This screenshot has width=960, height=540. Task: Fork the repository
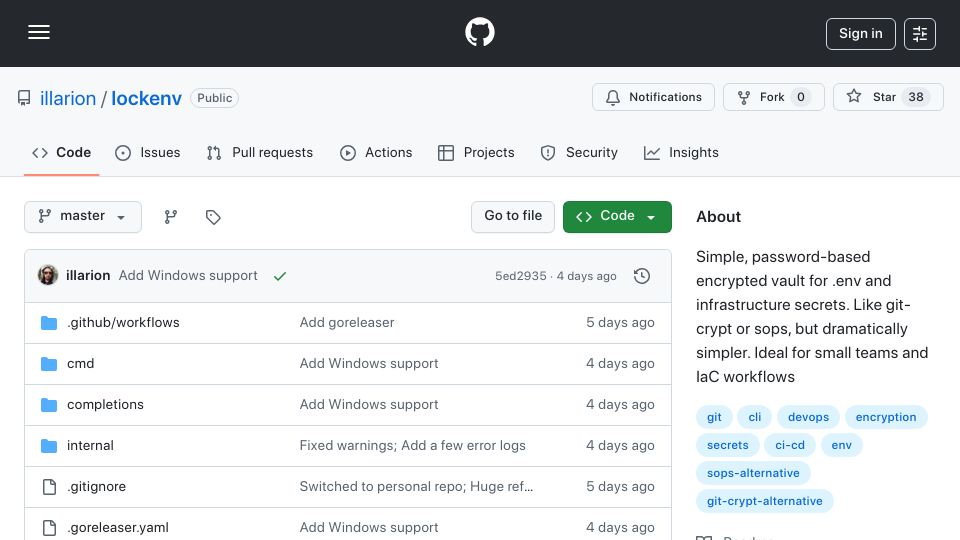click(774, 97)
